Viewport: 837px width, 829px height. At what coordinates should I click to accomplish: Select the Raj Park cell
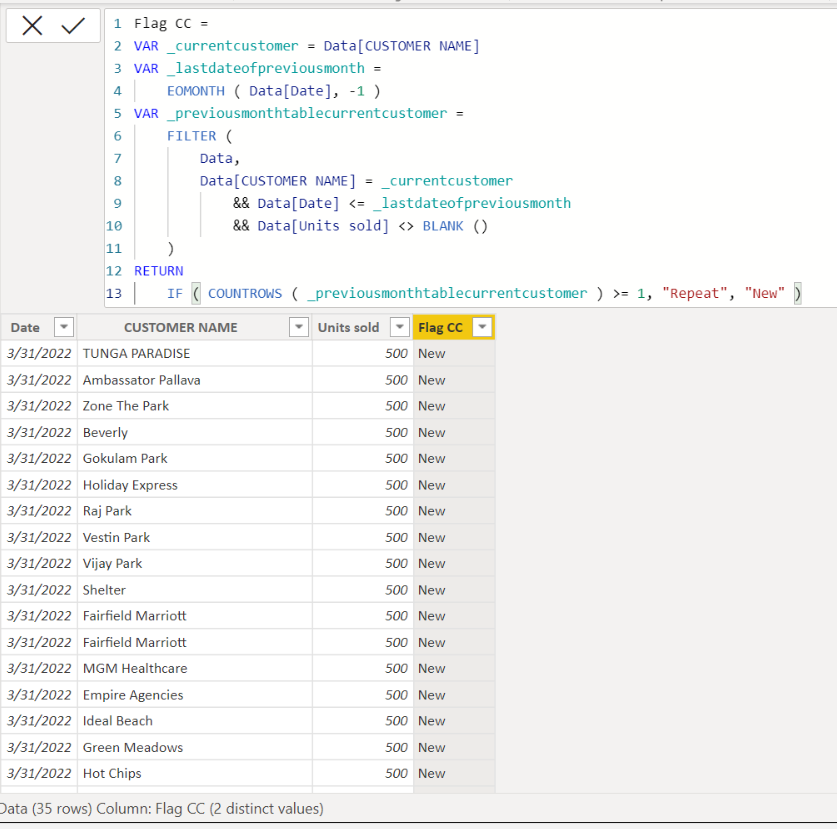pos(195,511)
